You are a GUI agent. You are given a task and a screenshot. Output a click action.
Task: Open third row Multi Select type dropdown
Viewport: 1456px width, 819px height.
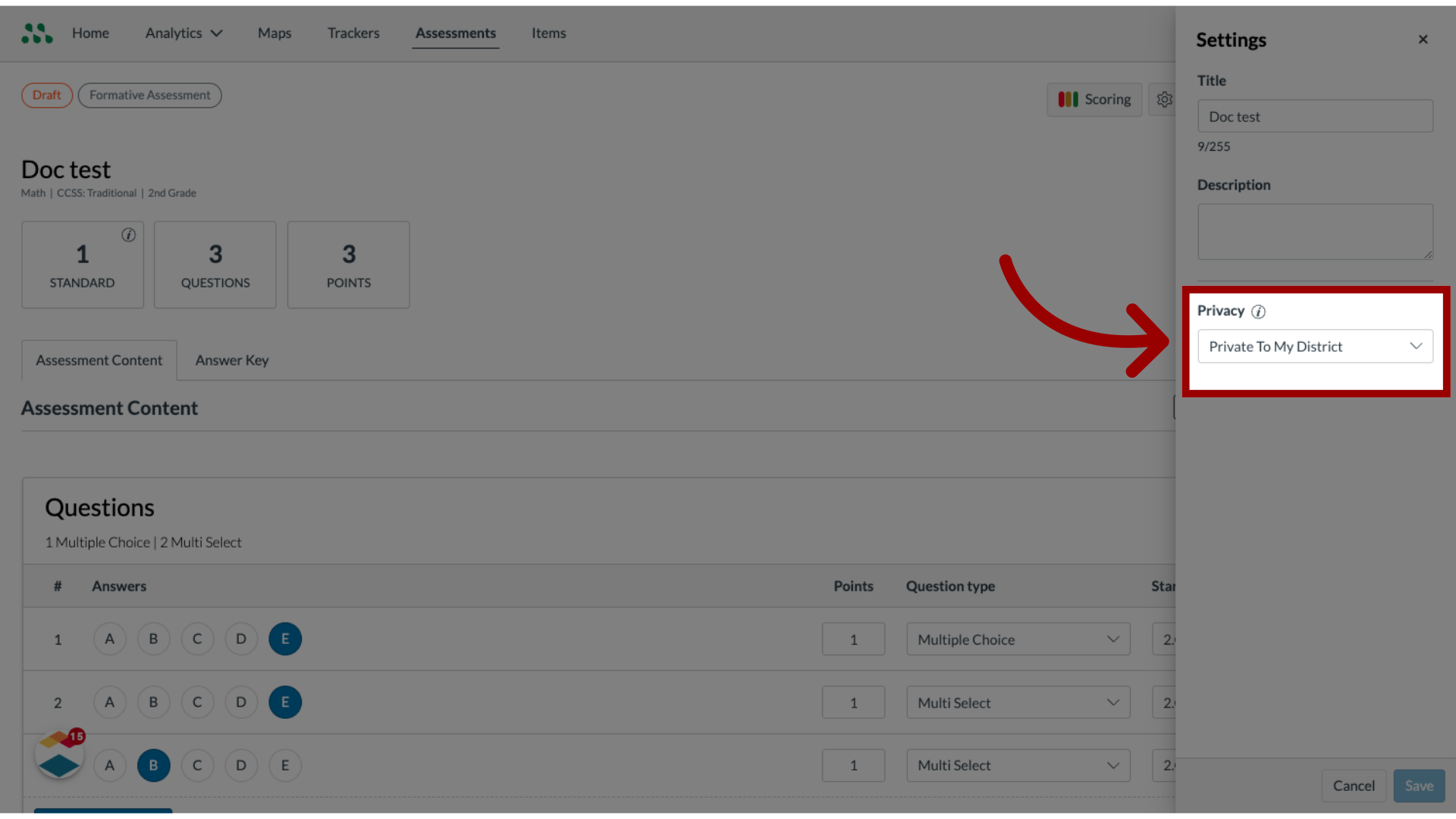(1018, 766)
